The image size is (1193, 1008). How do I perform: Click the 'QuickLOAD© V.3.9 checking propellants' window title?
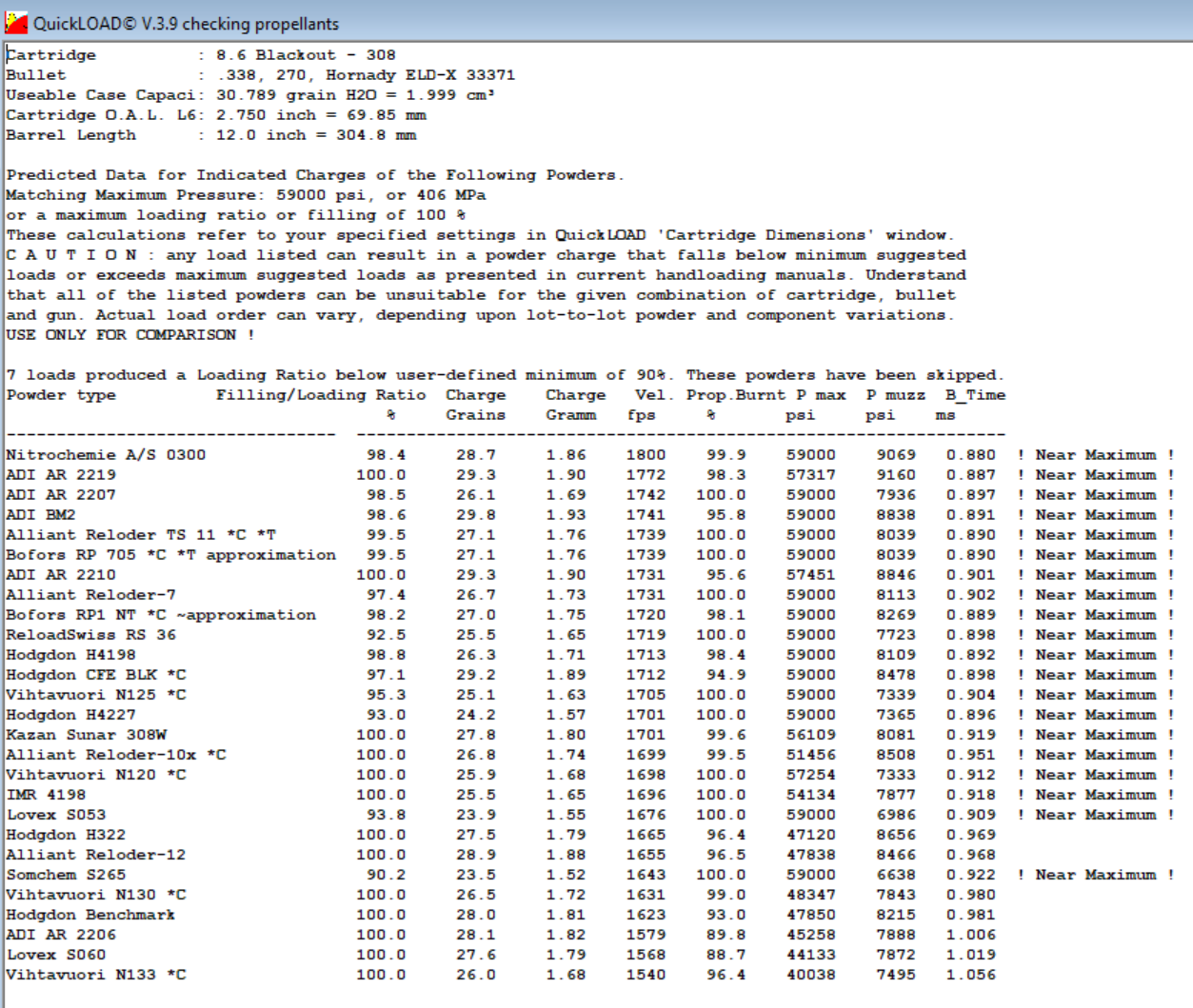coord(187,24)
